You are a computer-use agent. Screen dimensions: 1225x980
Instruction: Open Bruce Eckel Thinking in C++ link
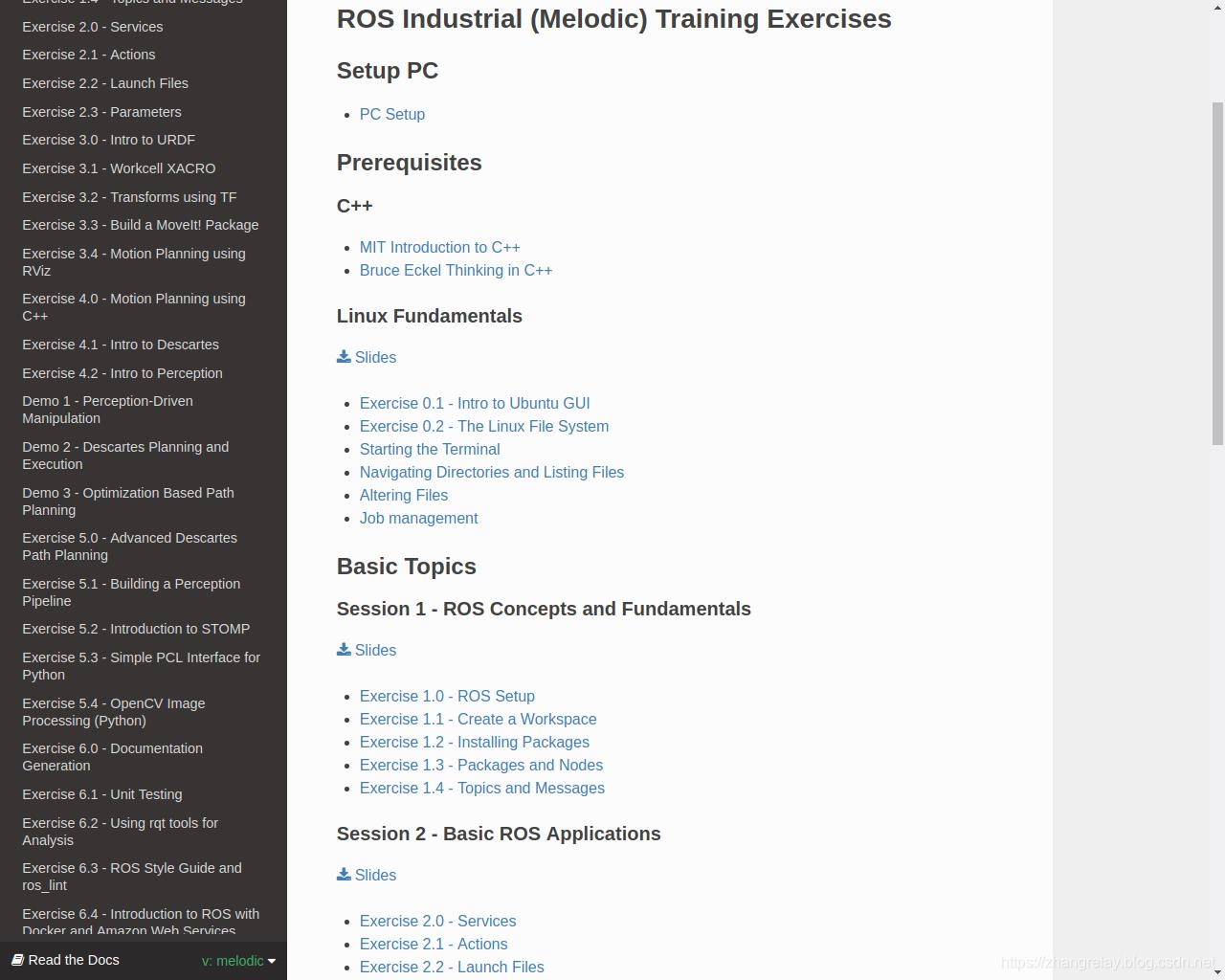pos(456,270)
